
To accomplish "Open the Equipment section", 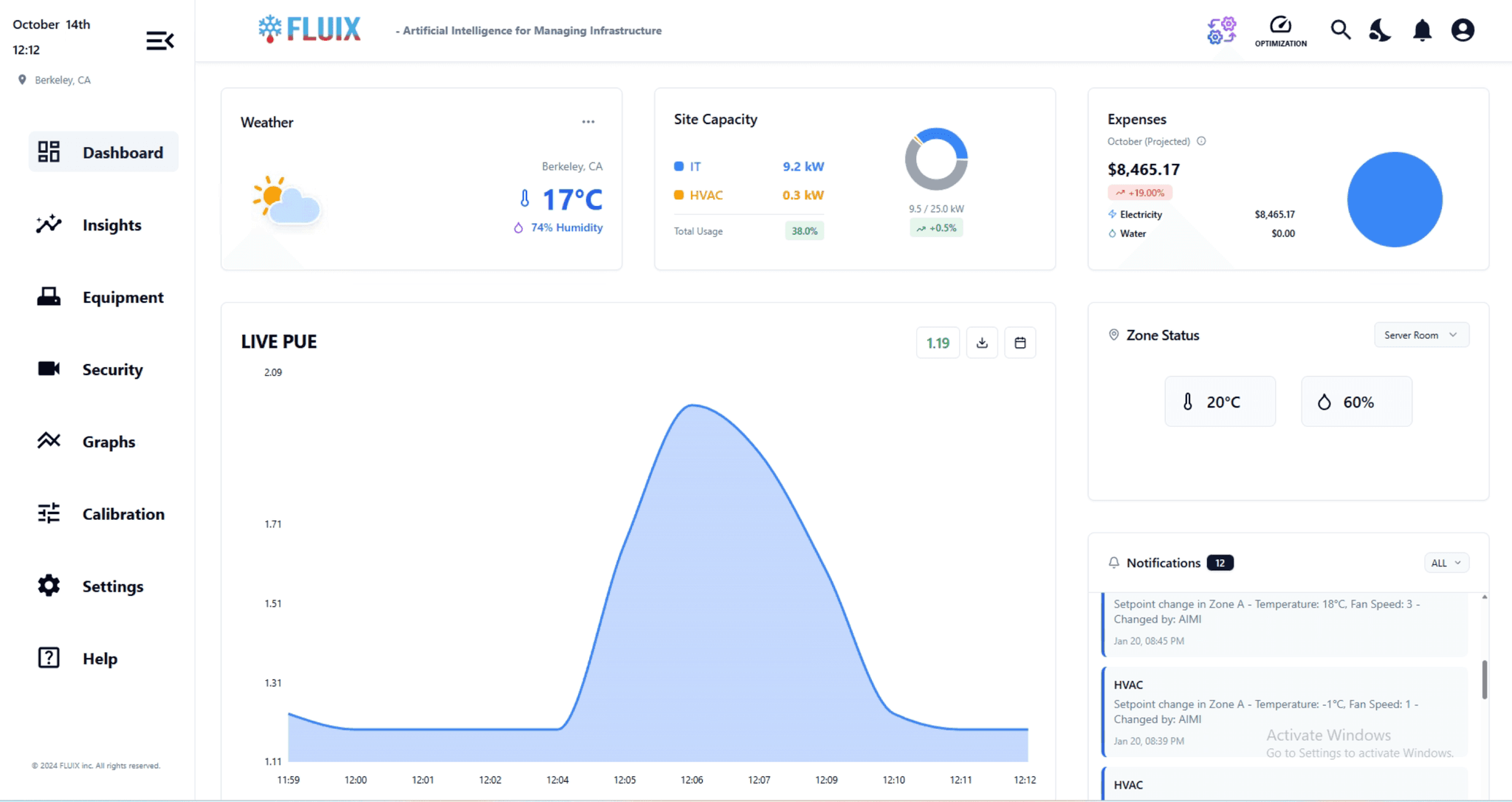I will pyautogui.click(x=122, y=298).
